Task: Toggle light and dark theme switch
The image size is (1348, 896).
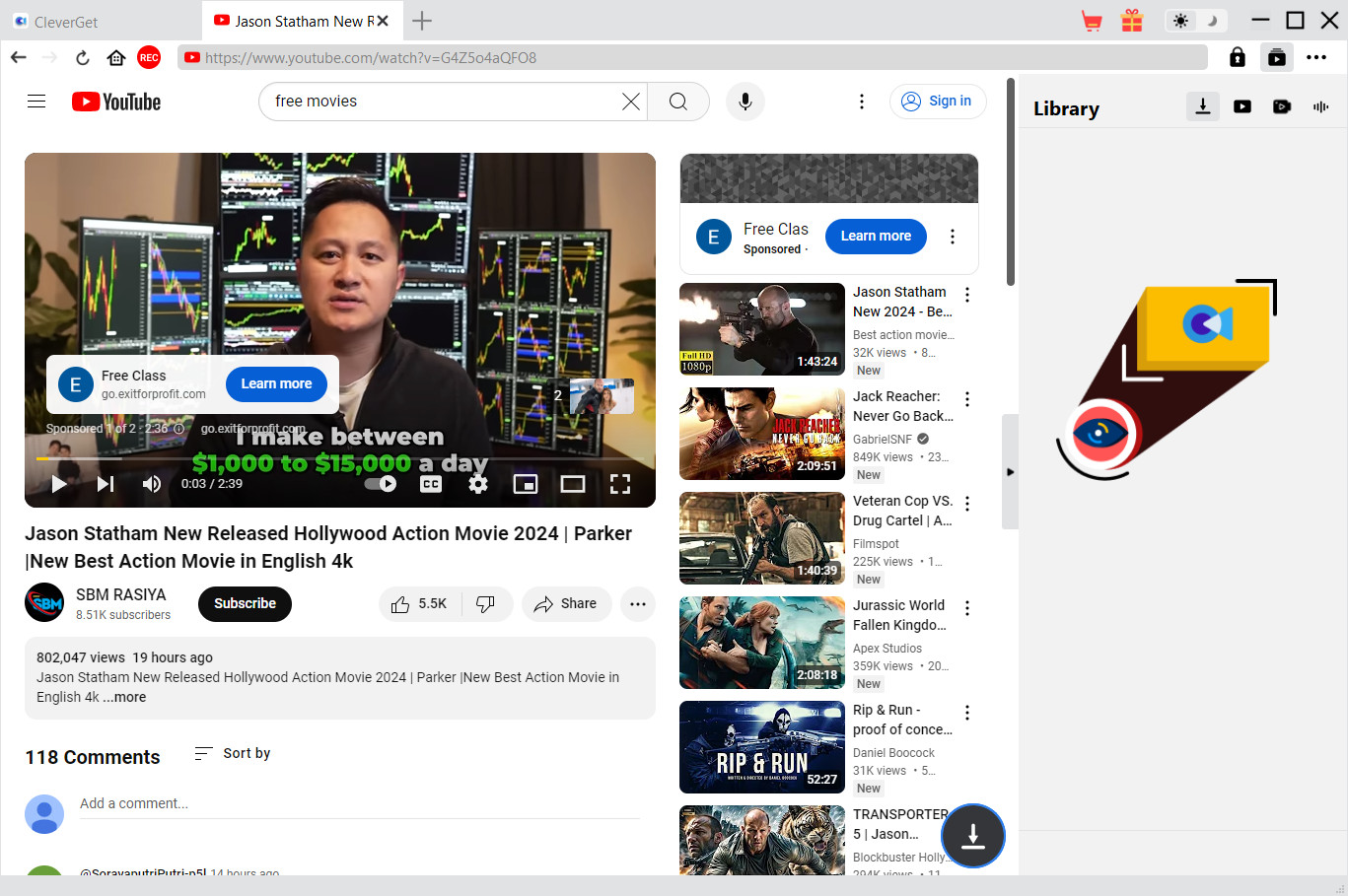Action: 1196,21
